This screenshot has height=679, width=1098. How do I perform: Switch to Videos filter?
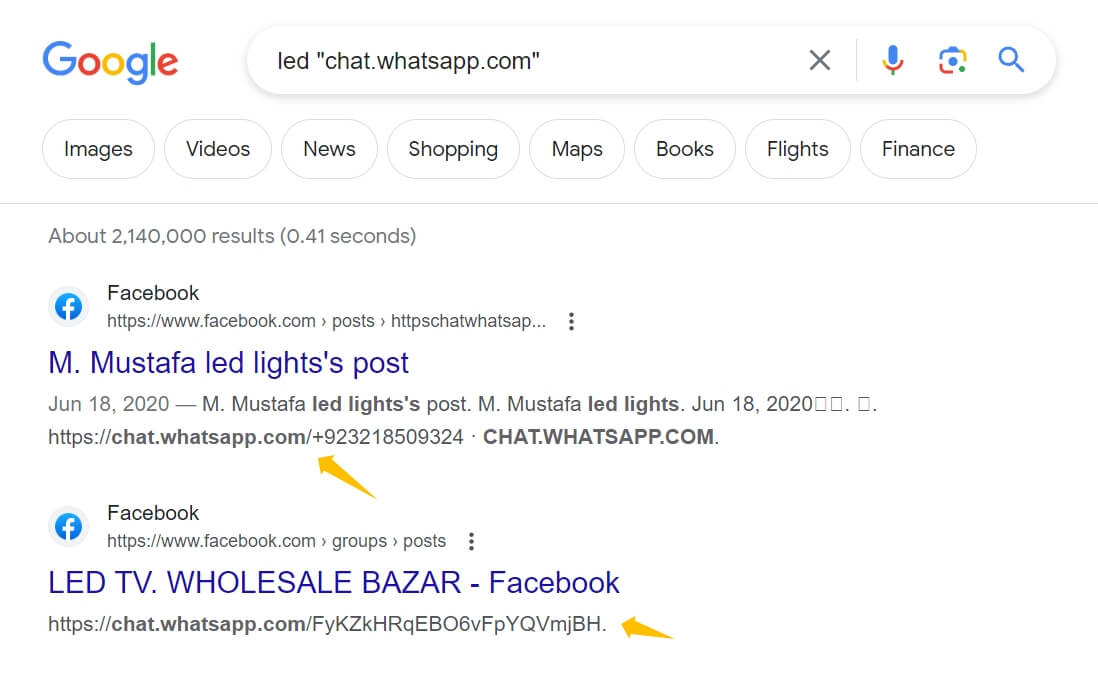(218, 149)
